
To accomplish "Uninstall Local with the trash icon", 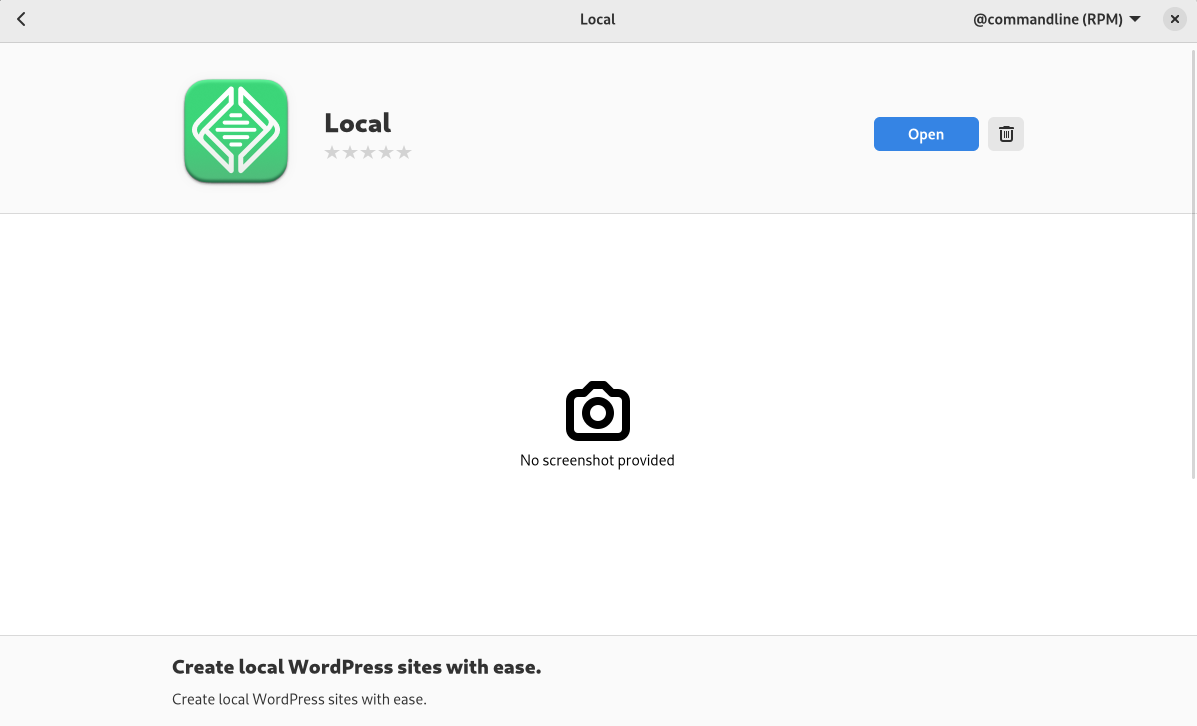I will pyautogui.click(x=1006, y=134).
